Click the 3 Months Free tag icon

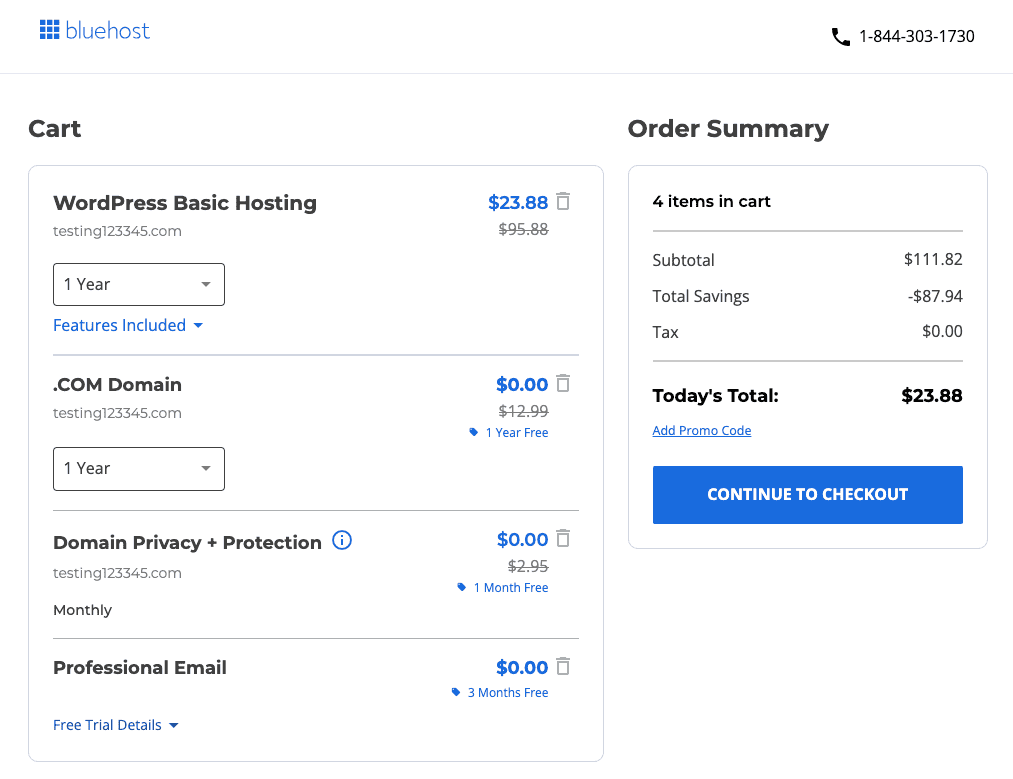(x=456, y=692)
